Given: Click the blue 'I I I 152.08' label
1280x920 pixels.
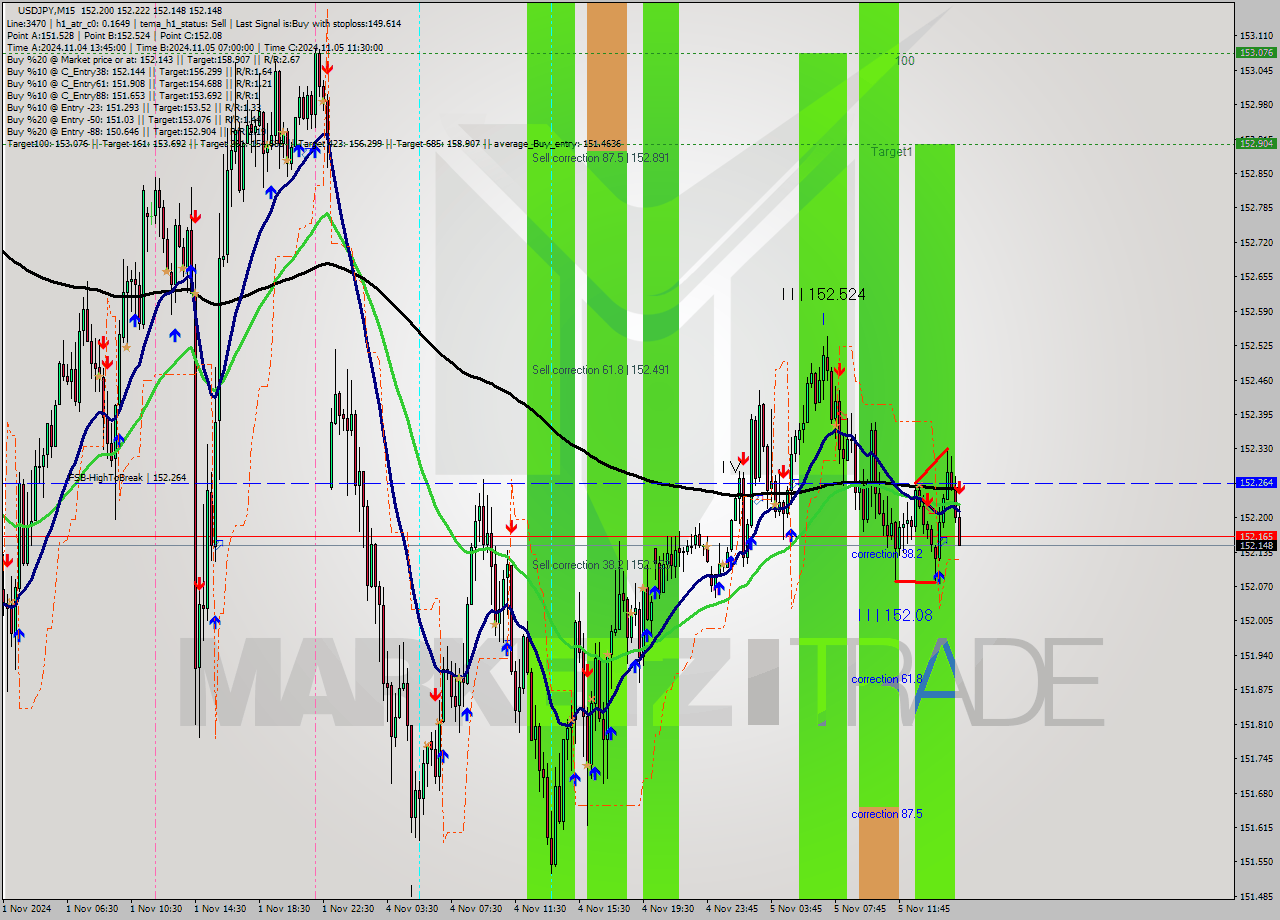Looking at the screenshot, I should pyautogui.click(x=895, y=615).
